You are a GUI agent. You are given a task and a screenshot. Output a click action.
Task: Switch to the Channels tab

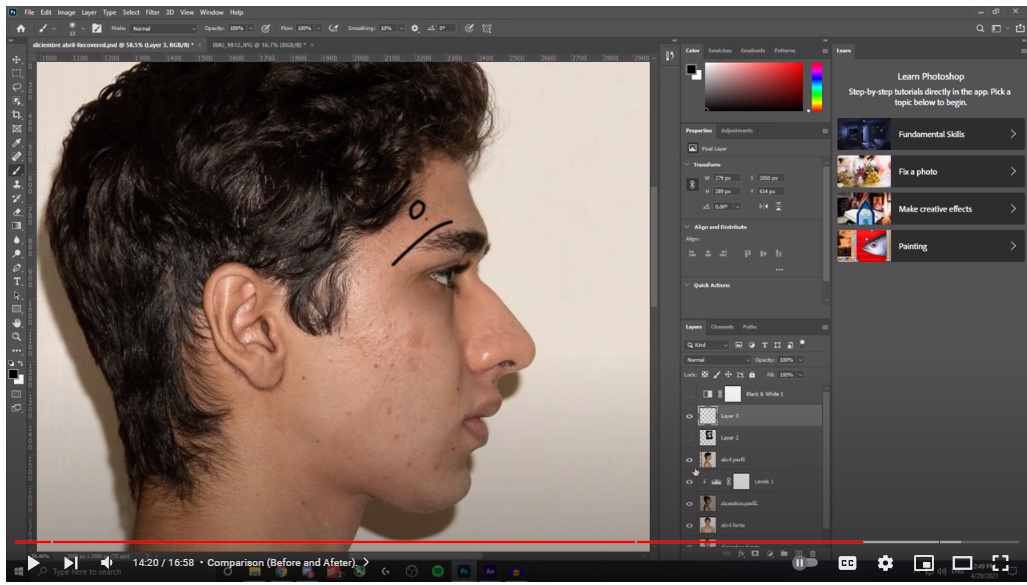click(x=722, y=327)
